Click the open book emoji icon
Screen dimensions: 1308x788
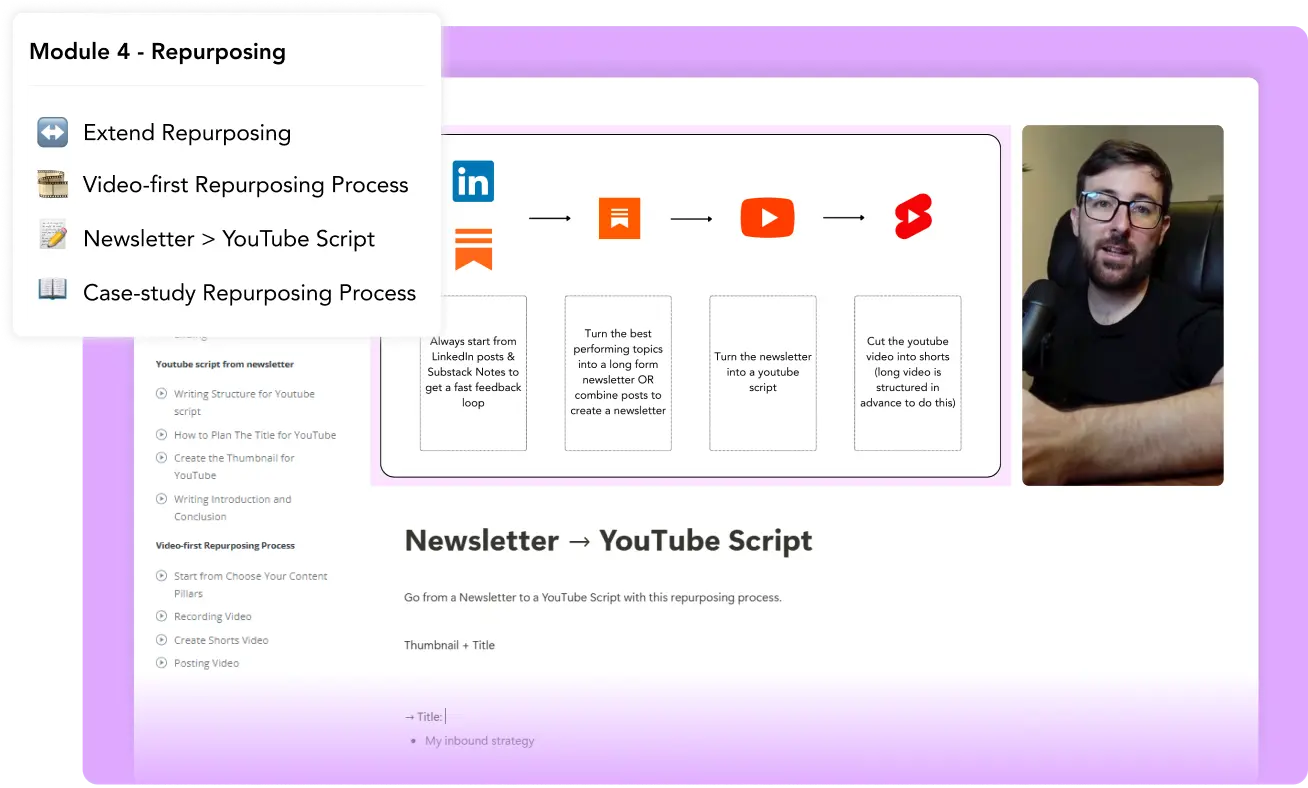(52, 290)
